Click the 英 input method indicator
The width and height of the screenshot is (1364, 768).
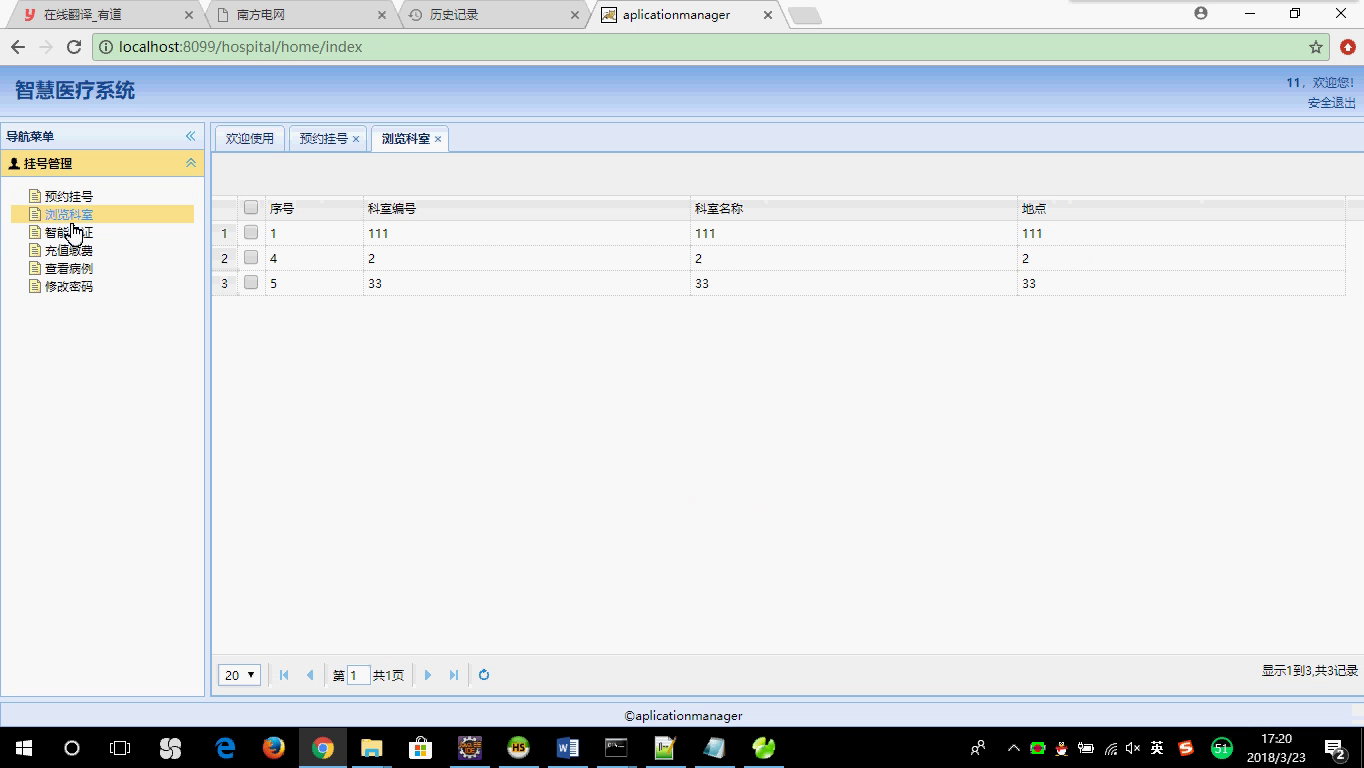(x=1157, y=748)
